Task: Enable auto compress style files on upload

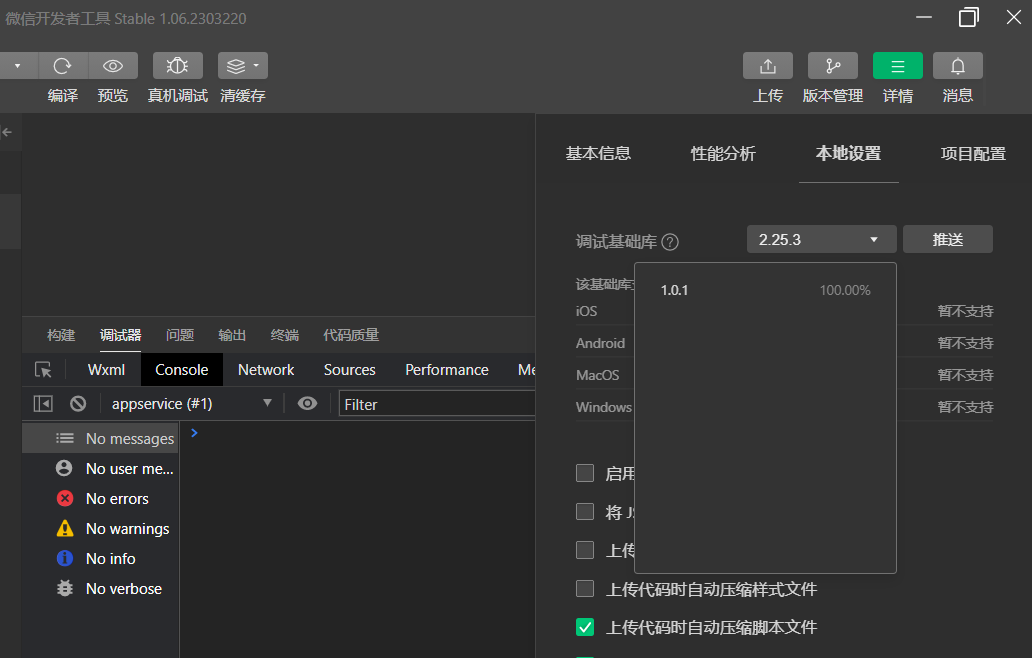Action: 585,588
